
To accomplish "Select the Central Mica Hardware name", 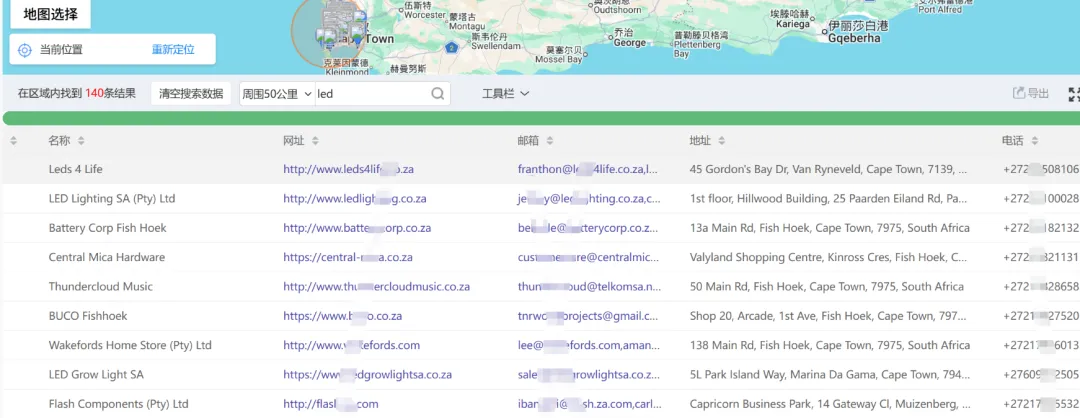I will [107, 258].
